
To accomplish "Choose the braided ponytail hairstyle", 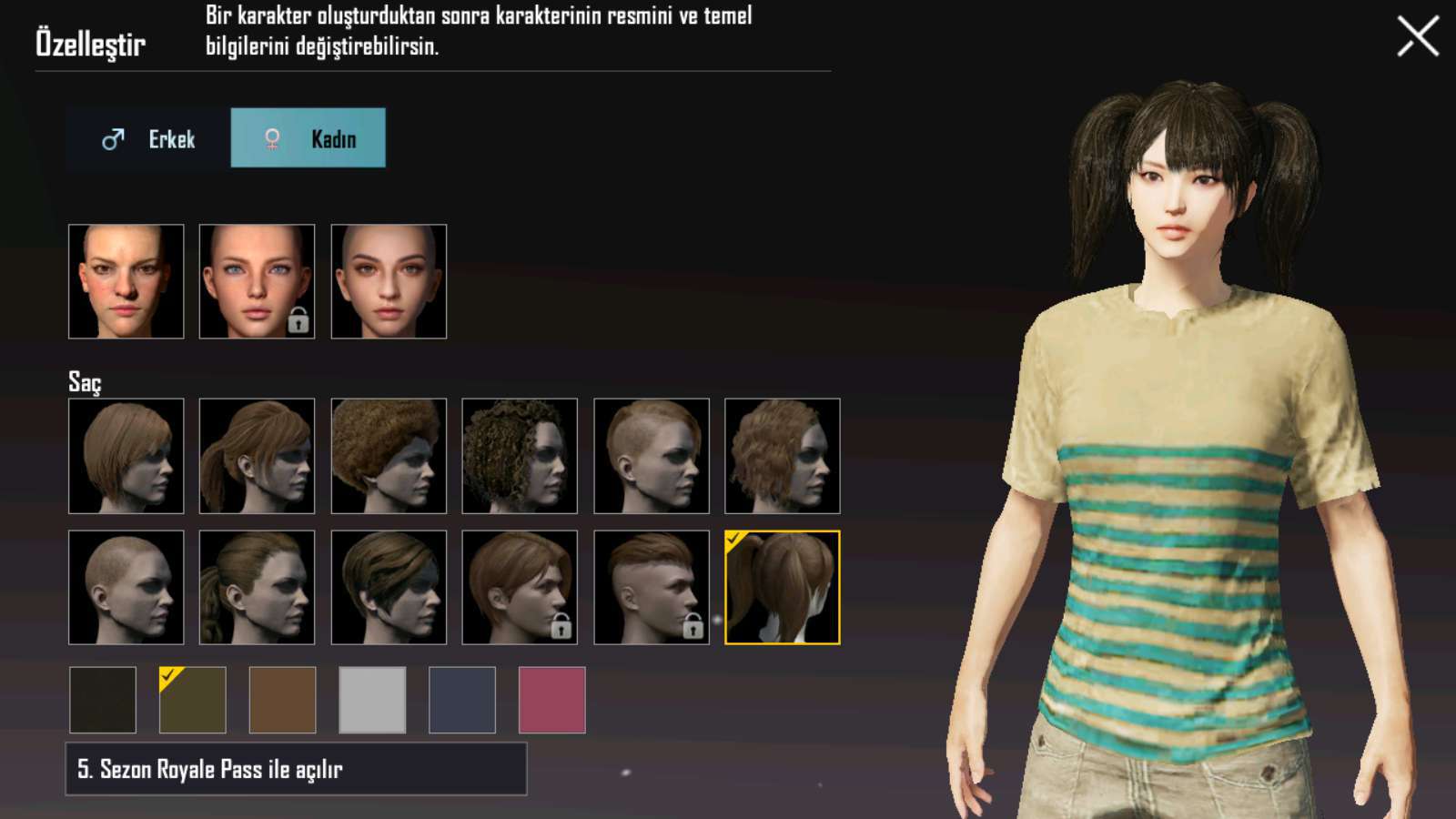I will tap(258, 588).
